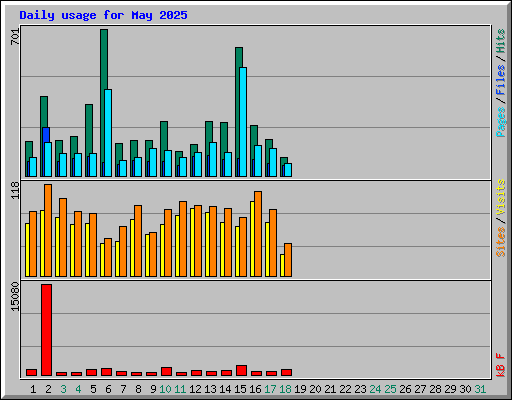512x400 pixels.
Task: Click the orange visits bar for day 16
Action: (x=258, y=234)
